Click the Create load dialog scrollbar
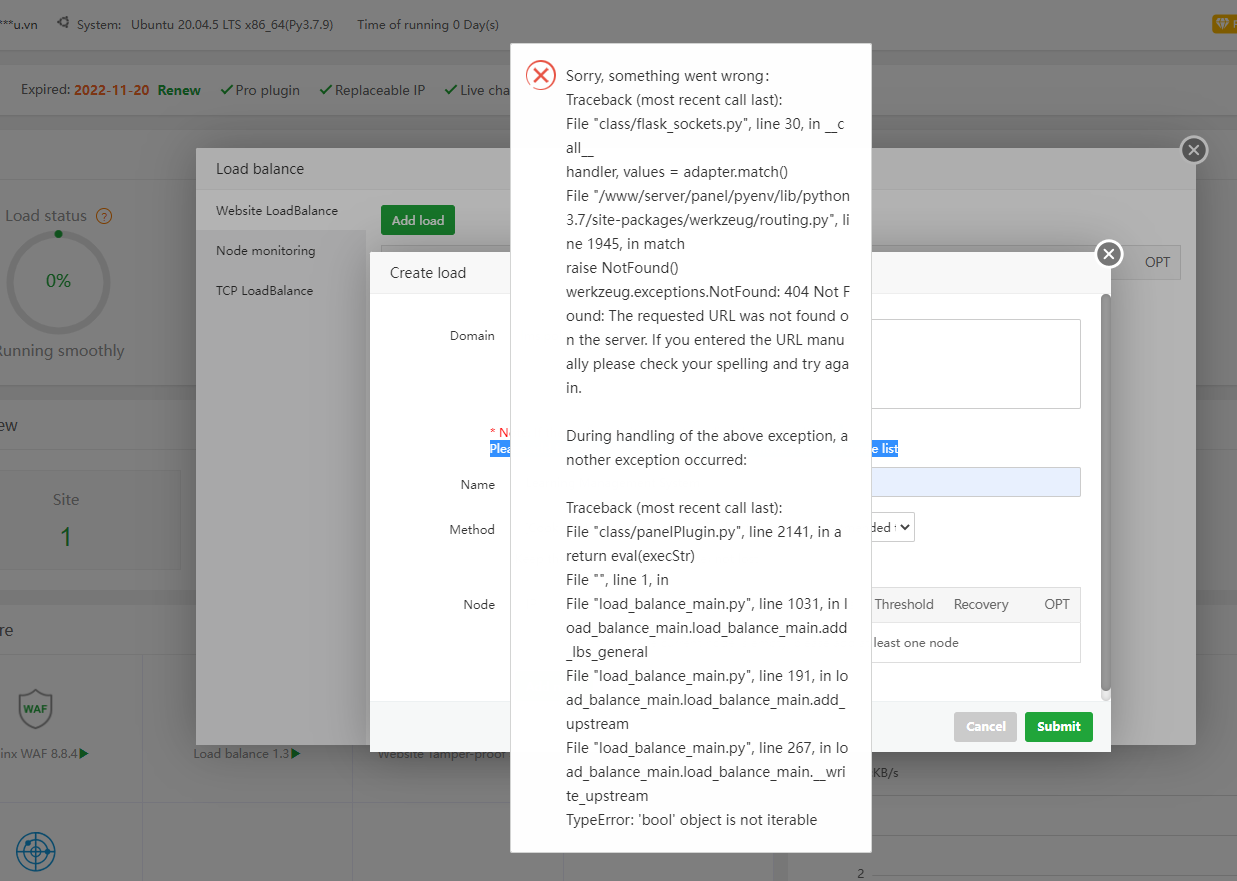1237x881 pixels. tap(1105, 490)
